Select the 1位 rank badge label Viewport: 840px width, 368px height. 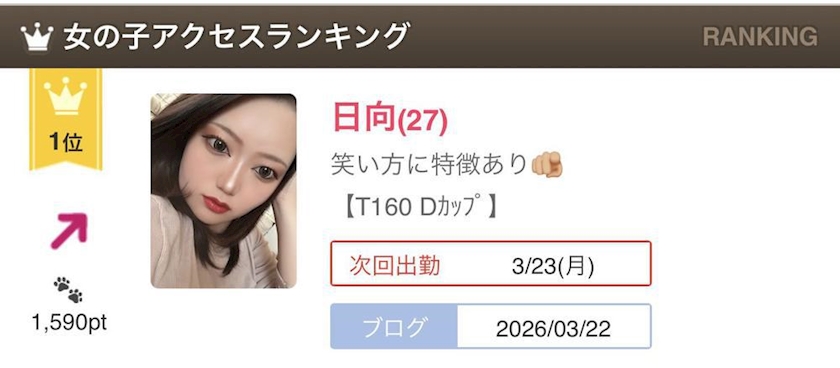[65, 141]
